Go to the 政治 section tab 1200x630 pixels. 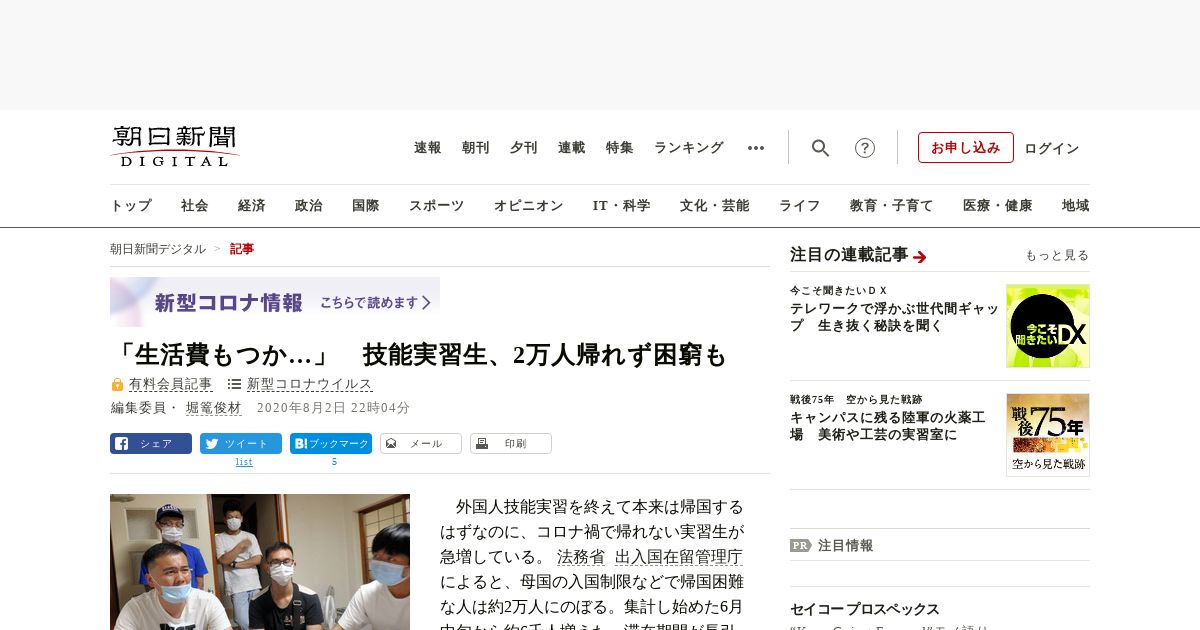point(309,206)
